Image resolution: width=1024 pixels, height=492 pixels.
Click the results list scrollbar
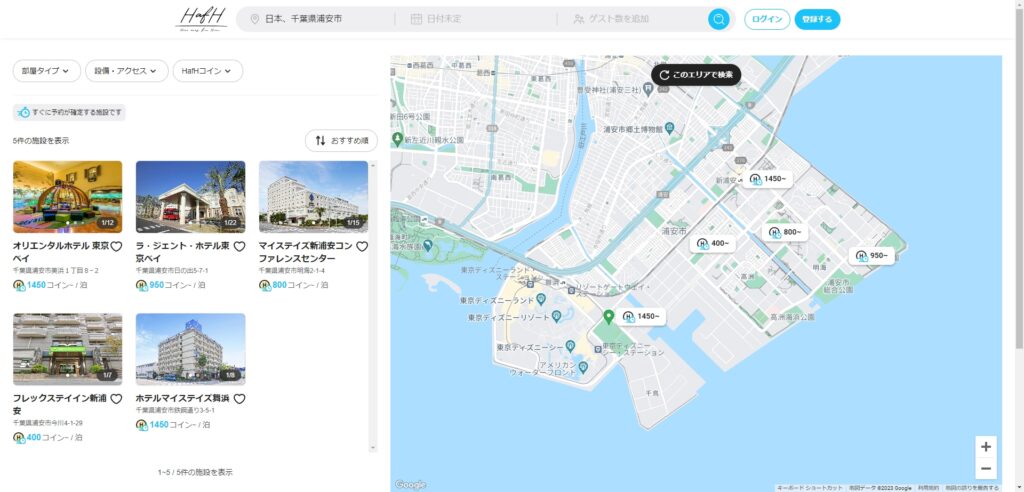(x=373, y=306)
